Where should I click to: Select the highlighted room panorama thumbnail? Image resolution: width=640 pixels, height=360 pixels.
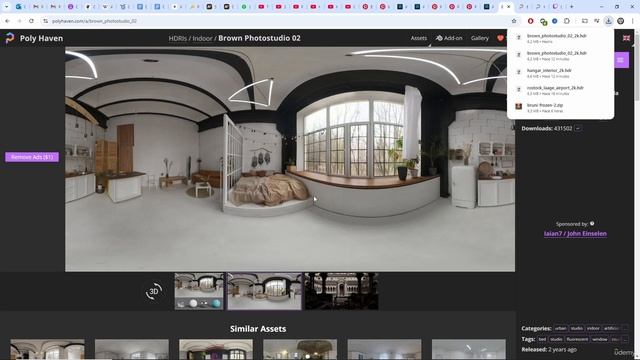click(264, 291)
